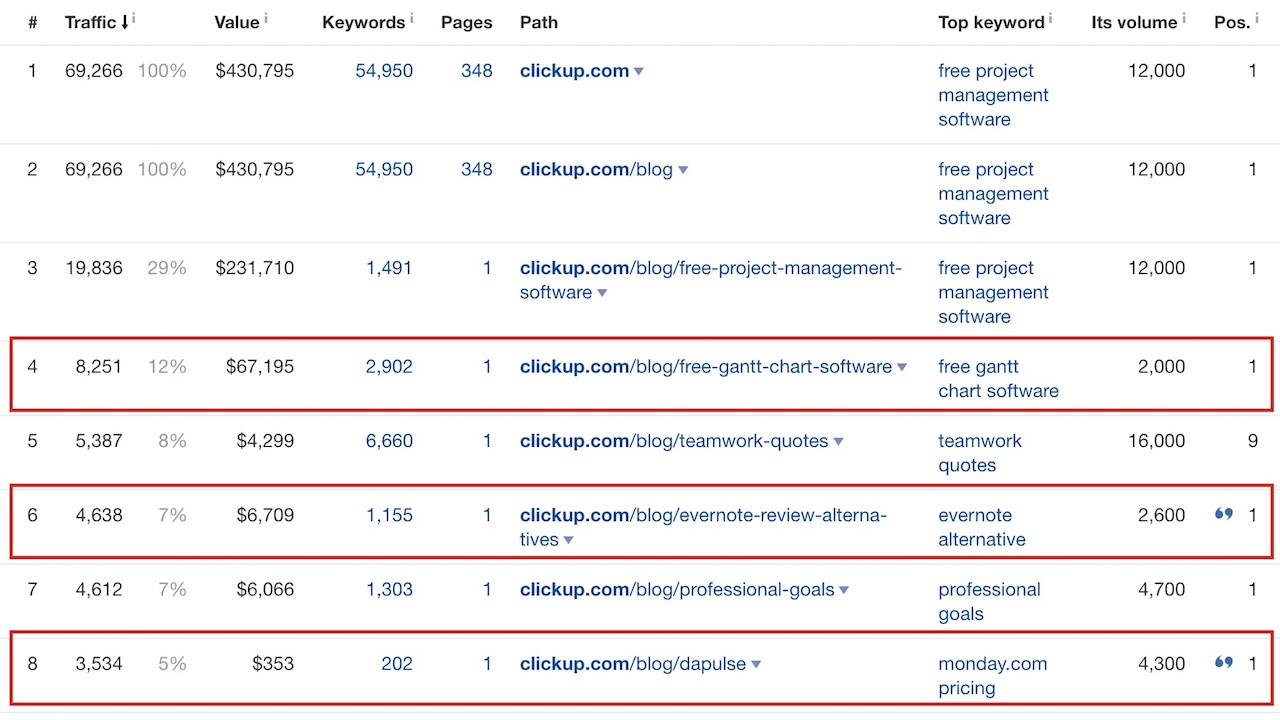Click traffic value 5,387
This screenshot has height=720, width=1280.
pos(98,441)
